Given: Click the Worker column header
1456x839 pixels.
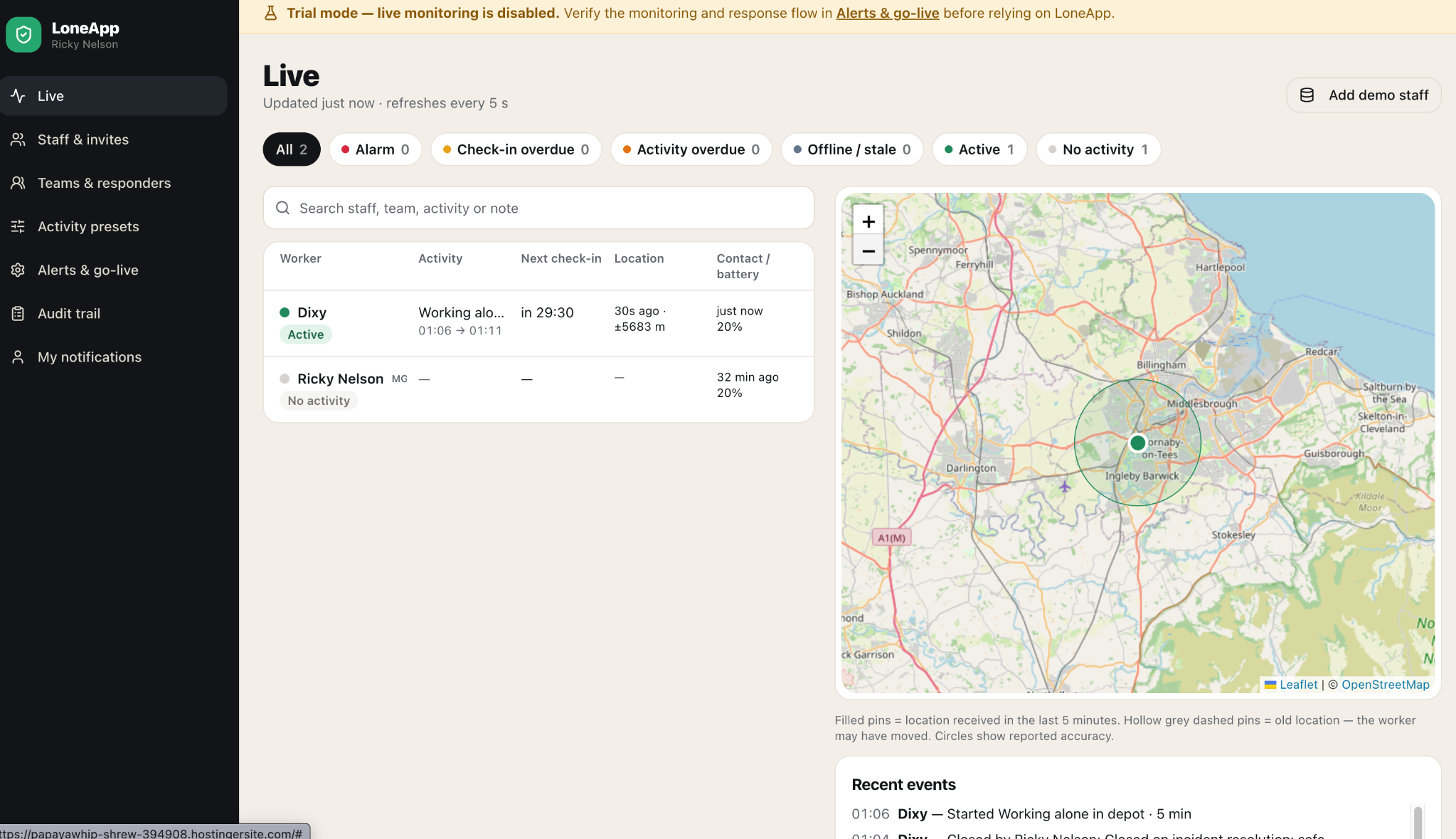Looking at the screenshot, I should tap(300, 258).
